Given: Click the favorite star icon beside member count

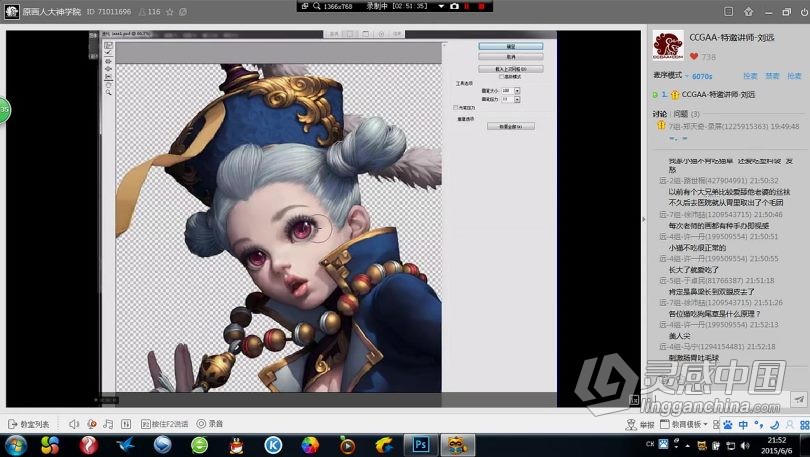Looking at the screenshot, I should [x=169, y=11].
